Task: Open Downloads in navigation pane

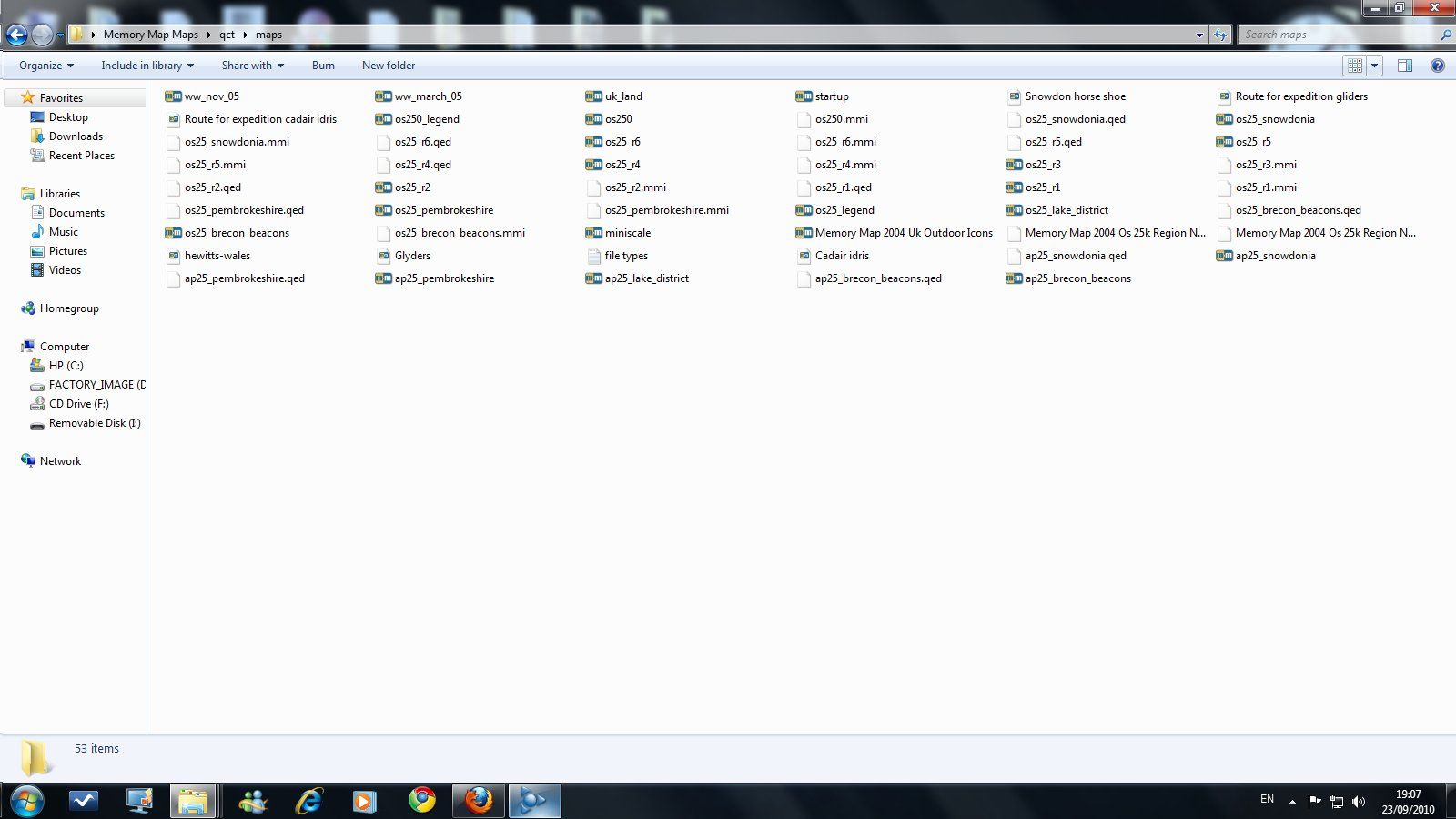Action: (76, 136)
